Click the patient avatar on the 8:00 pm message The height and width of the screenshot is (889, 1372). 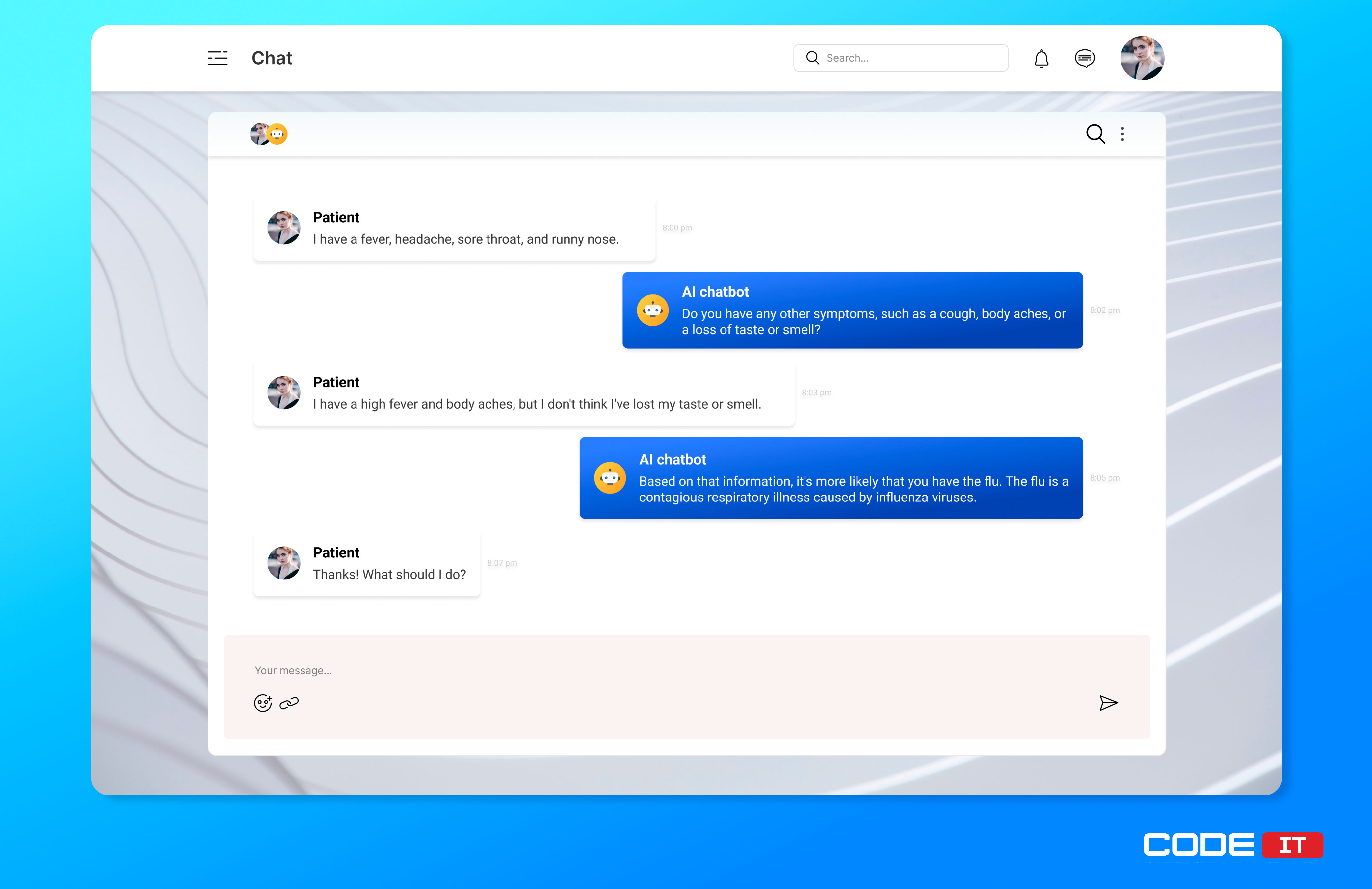coord(284,228)
